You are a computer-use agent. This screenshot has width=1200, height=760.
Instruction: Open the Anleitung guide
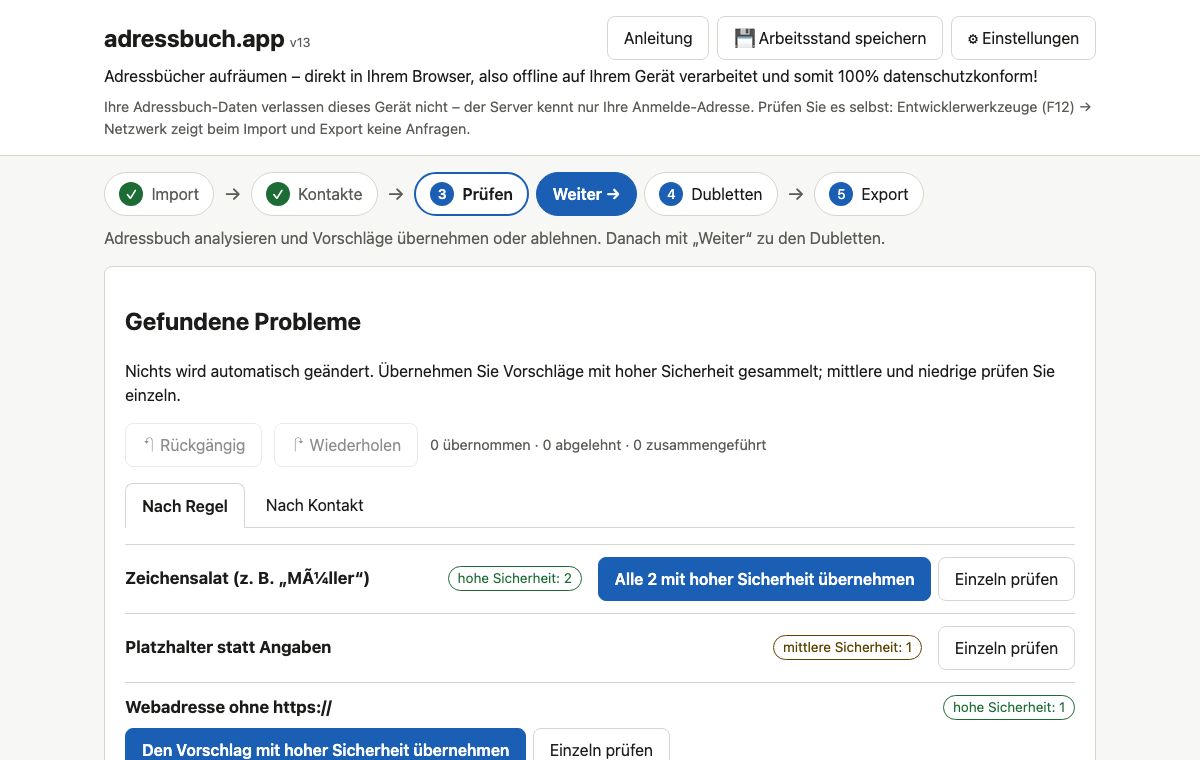click(658, 38)
